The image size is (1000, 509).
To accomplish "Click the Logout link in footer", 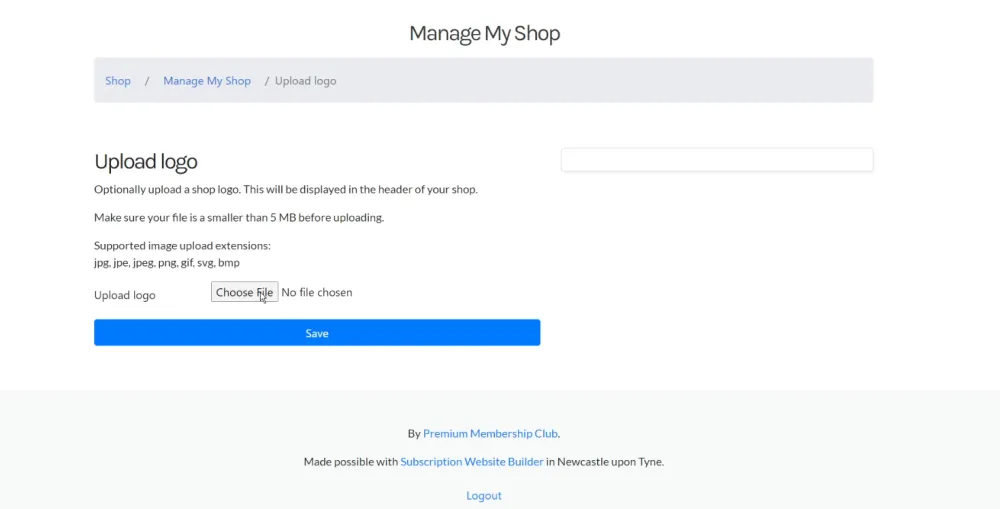I will point(483,496).
